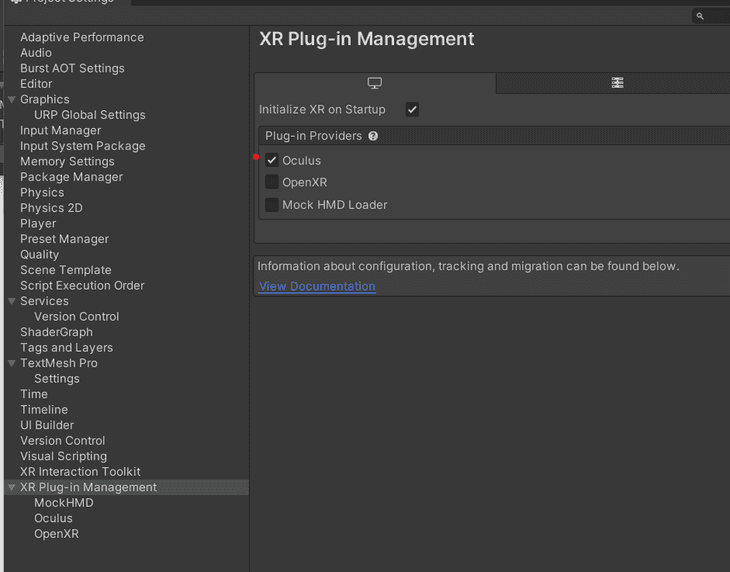Select Visual Scripting settings
This screenshot has width=730, height=572.
[x=63, y=456]
